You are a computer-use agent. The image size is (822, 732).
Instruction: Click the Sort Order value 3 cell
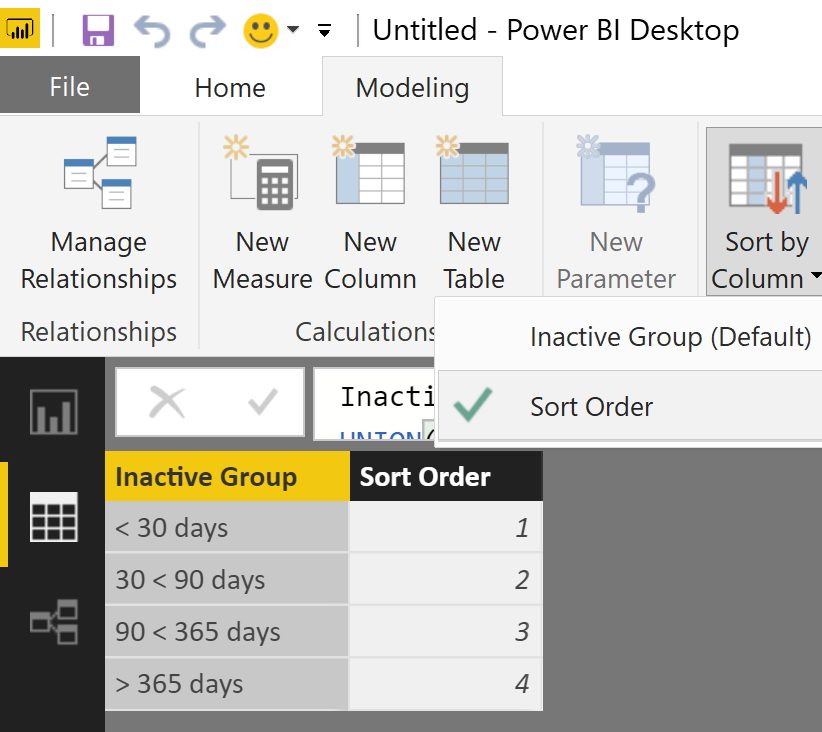[446, 631]
